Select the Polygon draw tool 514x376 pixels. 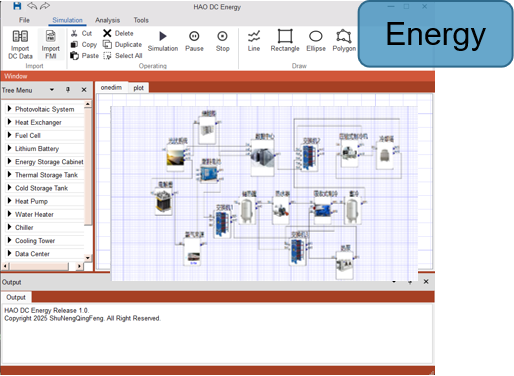point(344,36)
